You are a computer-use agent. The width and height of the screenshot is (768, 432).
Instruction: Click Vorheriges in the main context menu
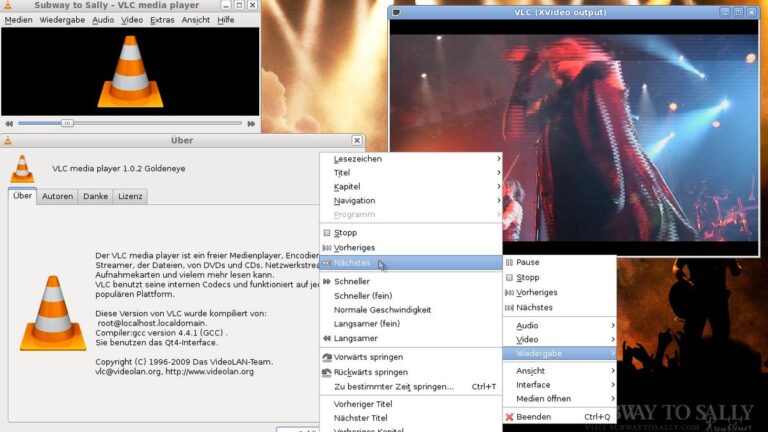[559, 293]
